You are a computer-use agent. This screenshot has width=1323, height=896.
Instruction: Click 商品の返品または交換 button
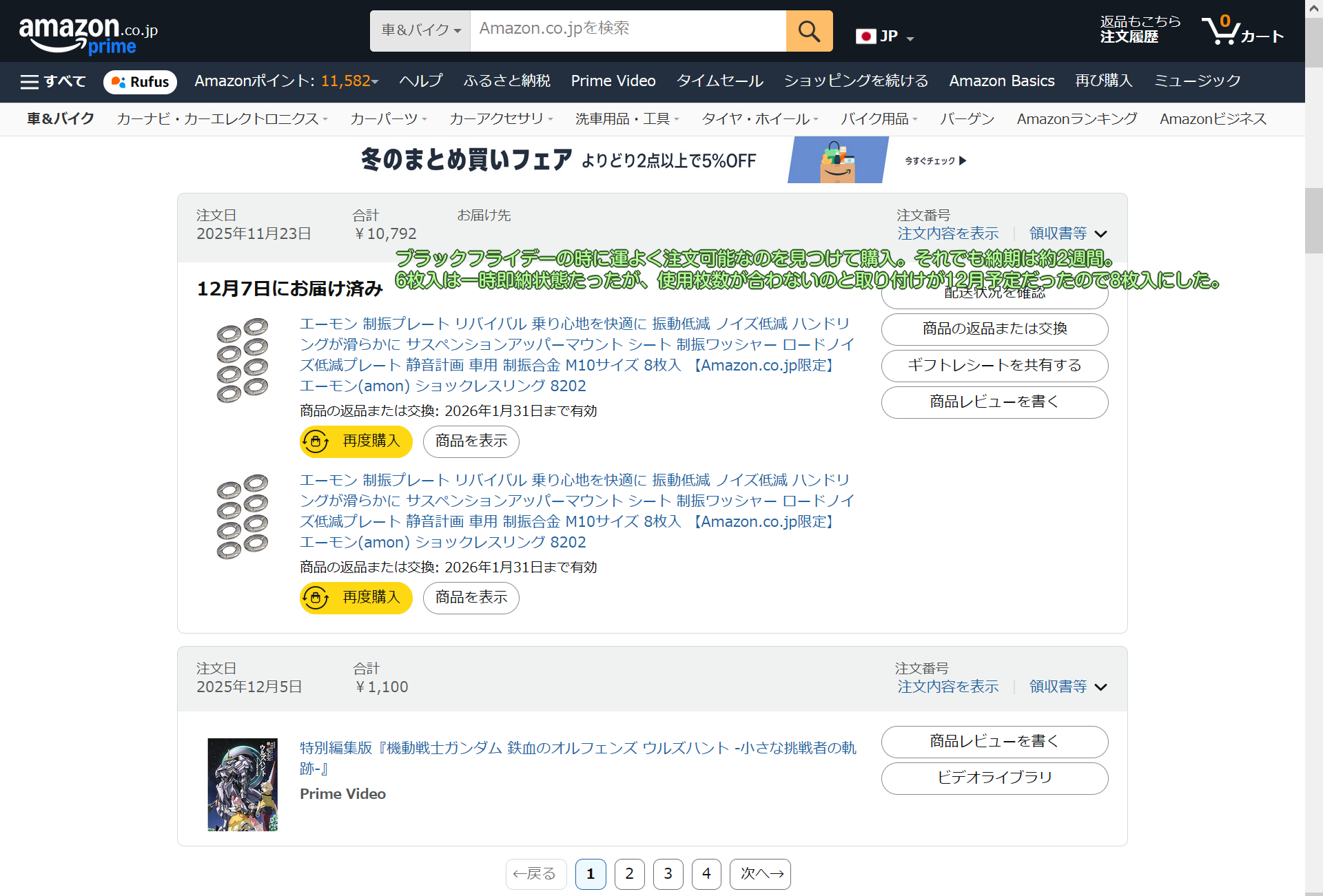(x=994, y=329)
